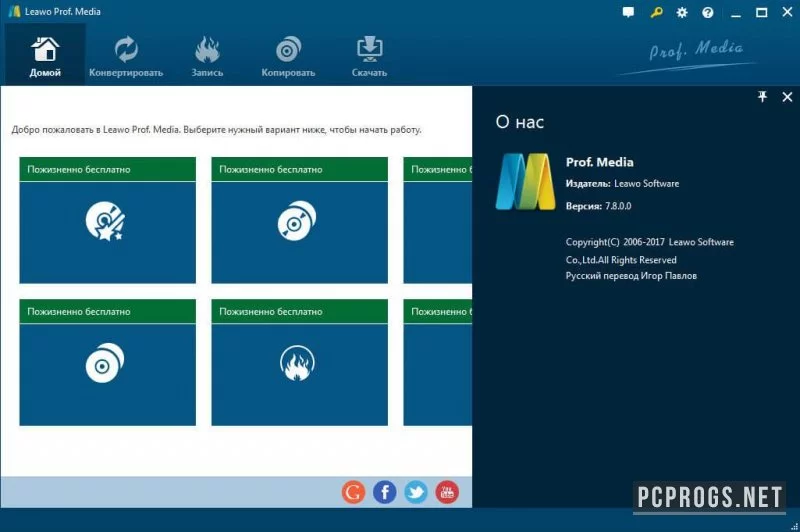Click the Leawo app icon in title bar

click(14, 11)
